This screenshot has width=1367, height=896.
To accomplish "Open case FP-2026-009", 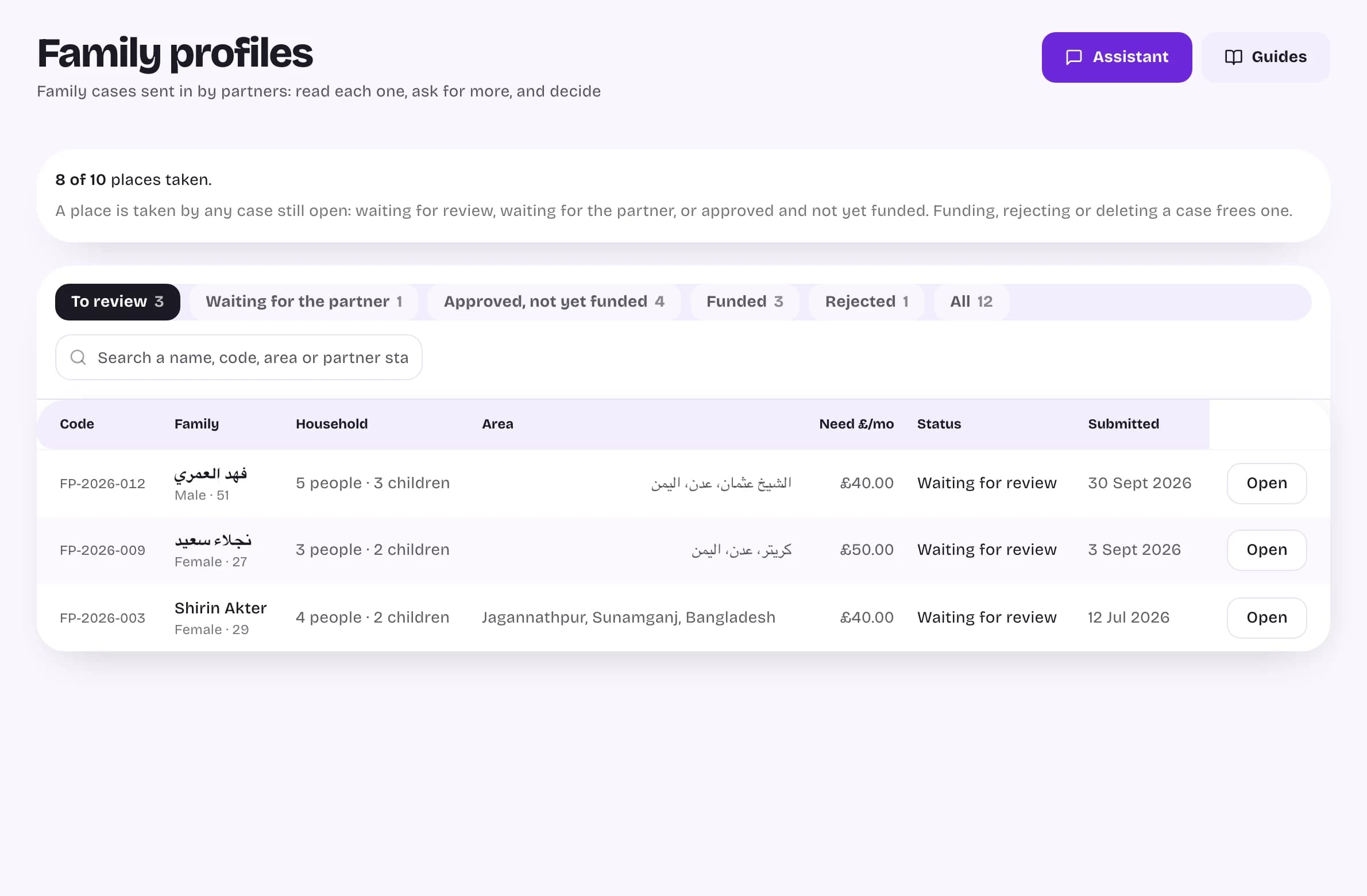I will pyautogui.click(x=1266, y=550).
